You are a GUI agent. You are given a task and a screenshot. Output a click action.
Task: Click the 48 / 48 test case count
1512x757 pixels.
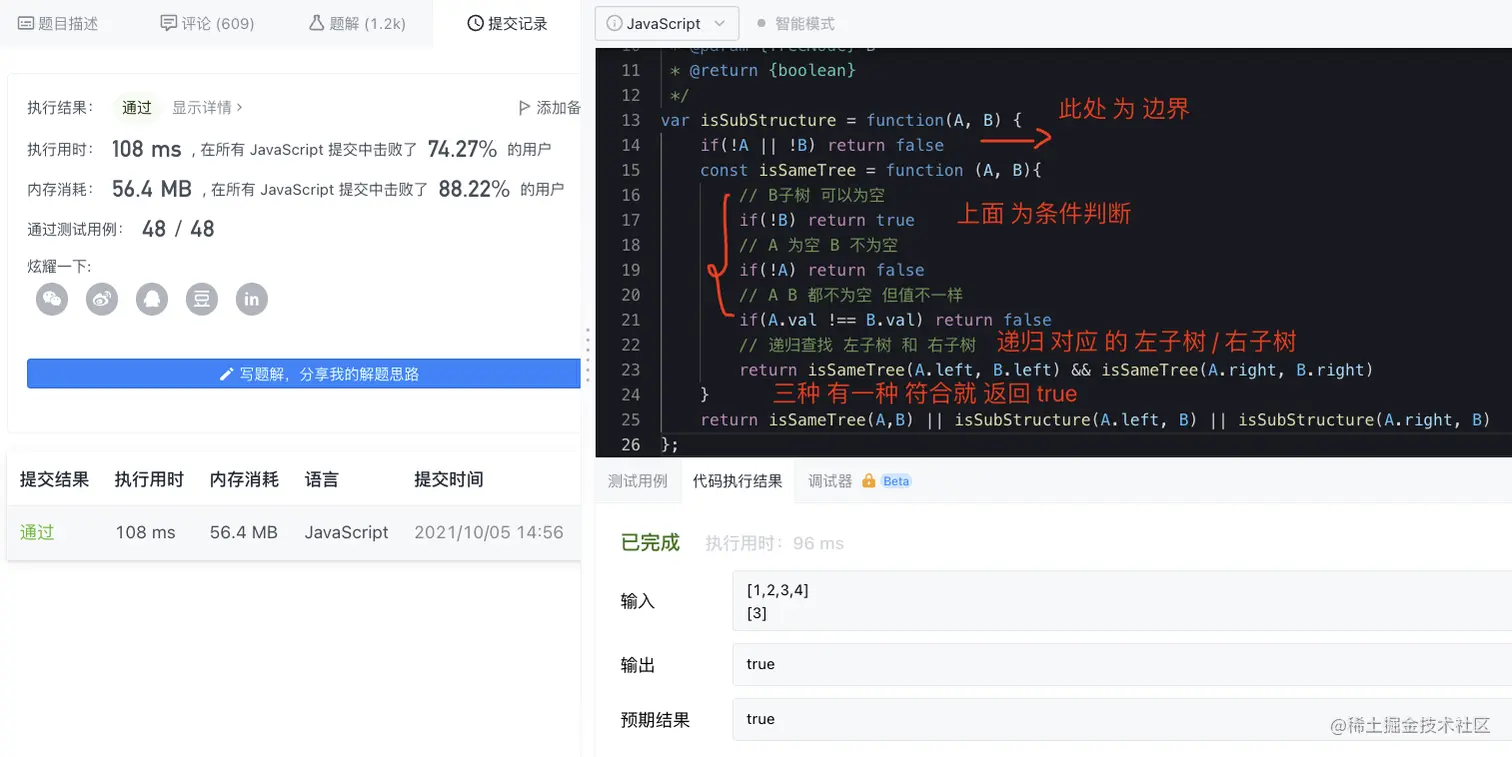(x=178, y=229)
